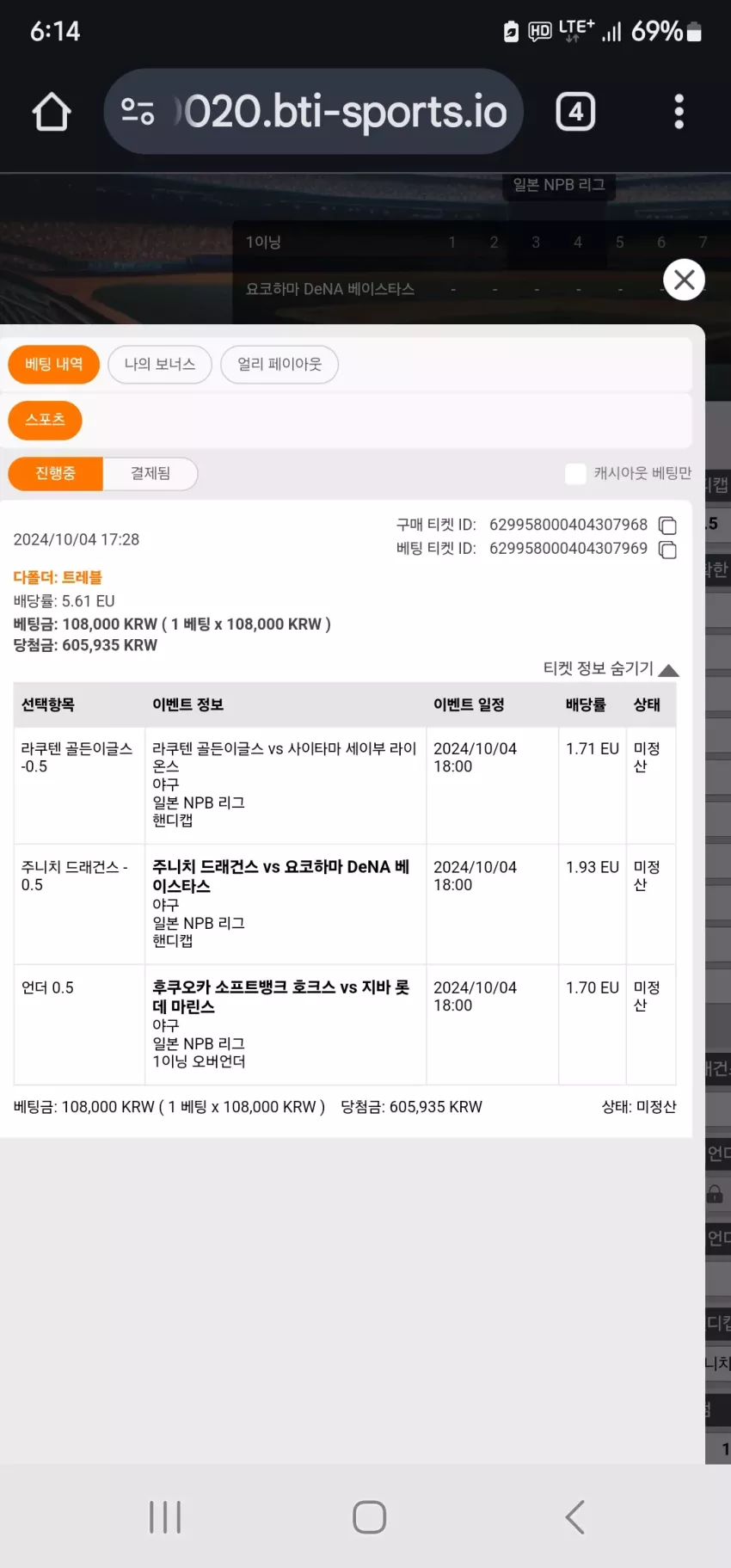
Task: Click the 스포츠 filter button
Action: point(46,421)
